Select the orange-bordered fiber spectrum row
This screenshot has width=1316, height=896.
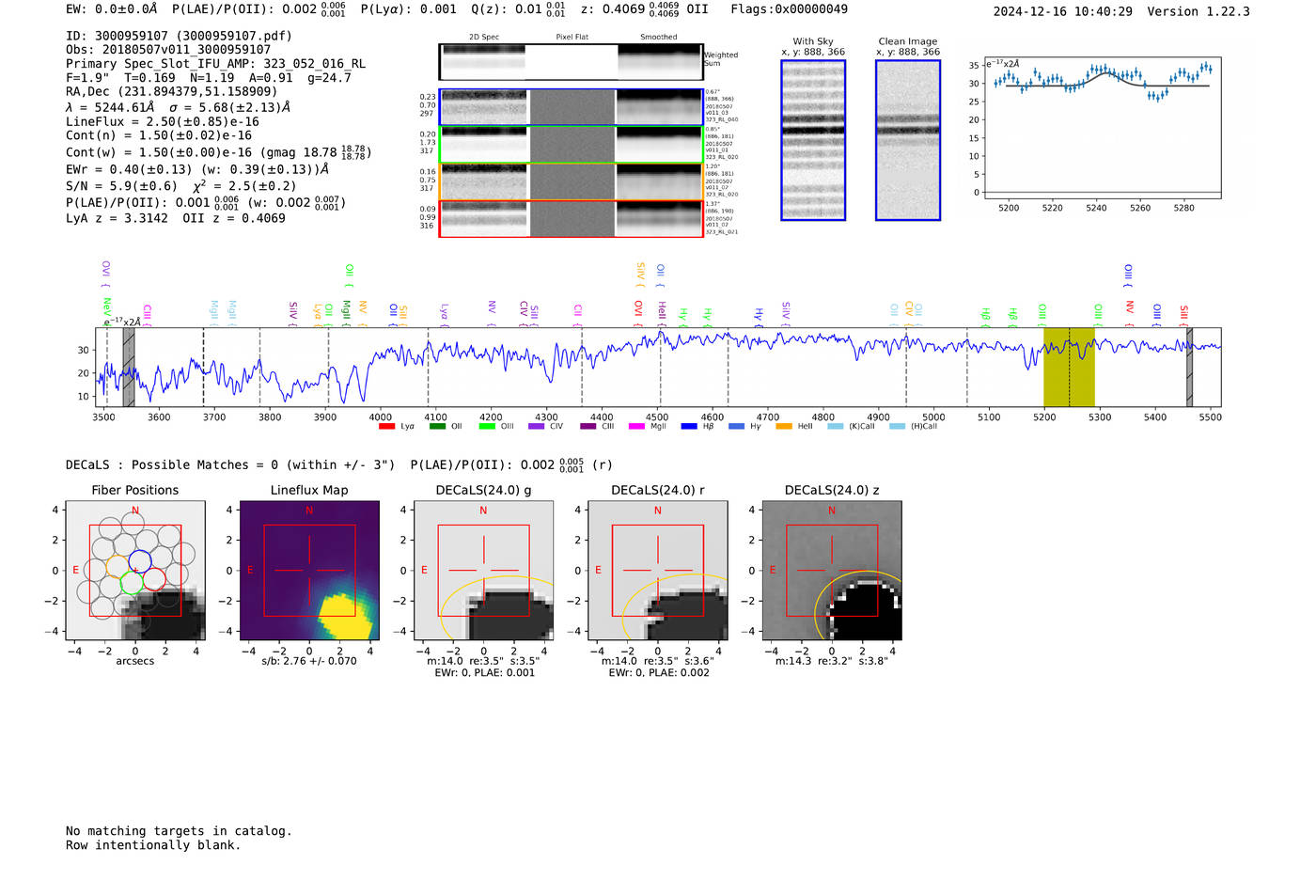tap(571, 181)
